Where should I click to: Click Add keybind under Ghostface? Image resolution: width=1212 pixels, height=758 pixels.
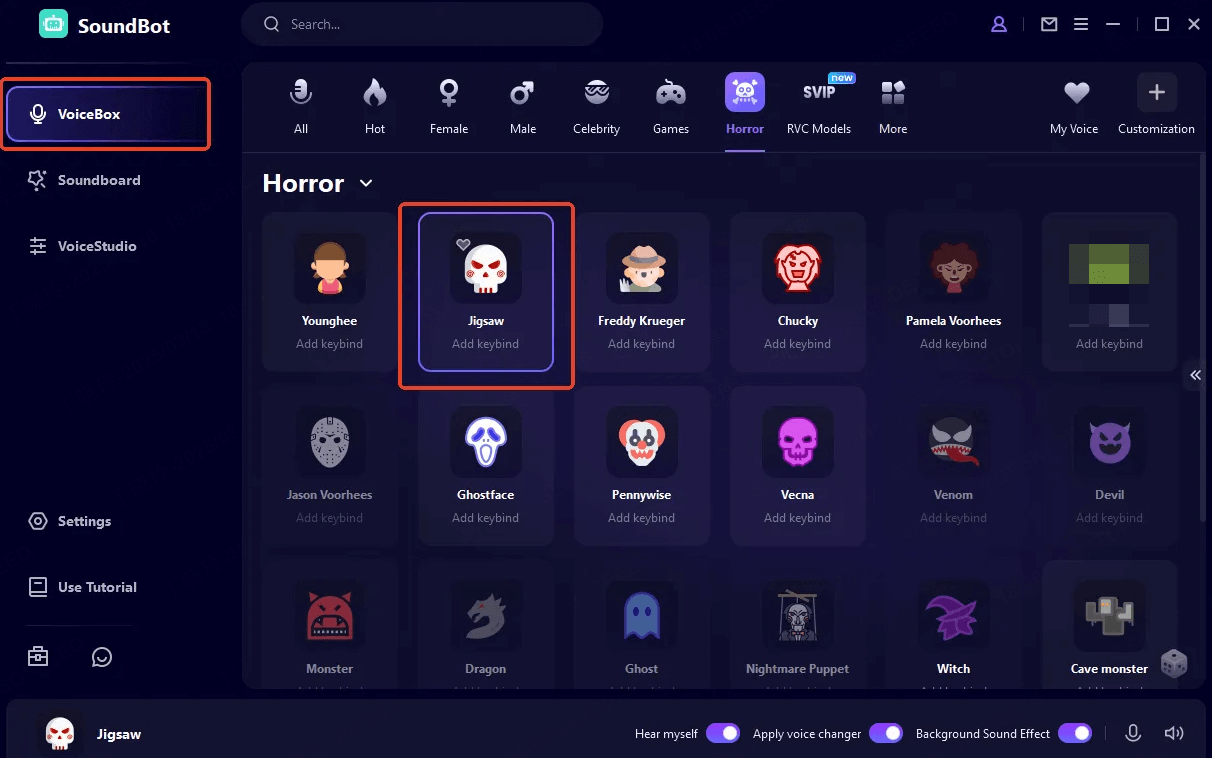point(485,518)
